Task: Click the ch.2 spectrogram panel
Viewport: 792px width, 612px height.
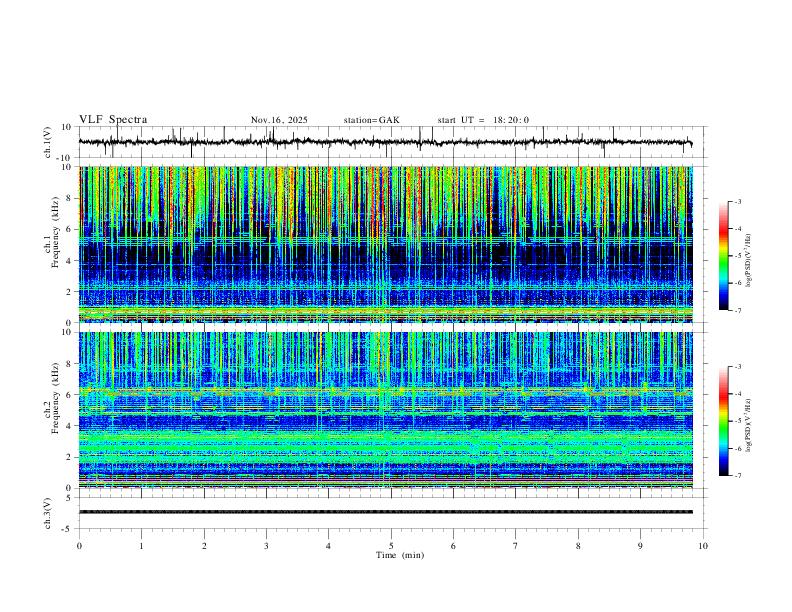Action: point(386,410)
